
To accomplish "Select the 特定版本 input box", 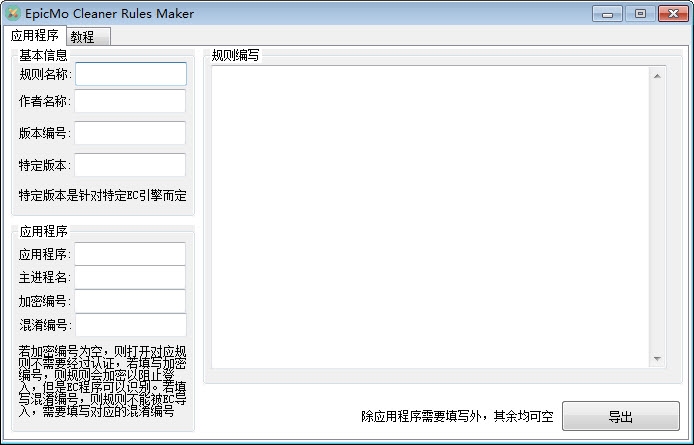I will point(130,165).
